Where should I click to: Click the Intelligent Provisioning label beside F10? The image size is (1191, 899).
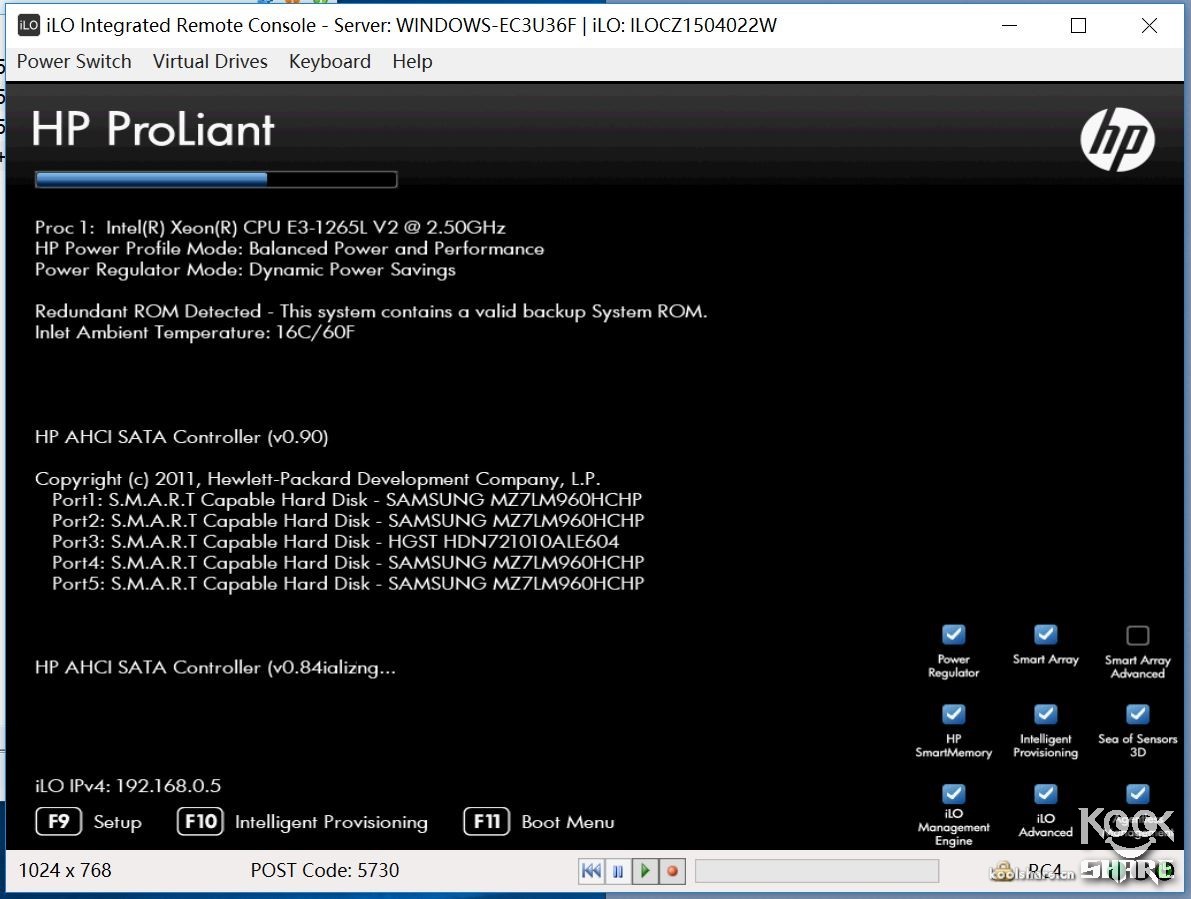click(331, 822)
